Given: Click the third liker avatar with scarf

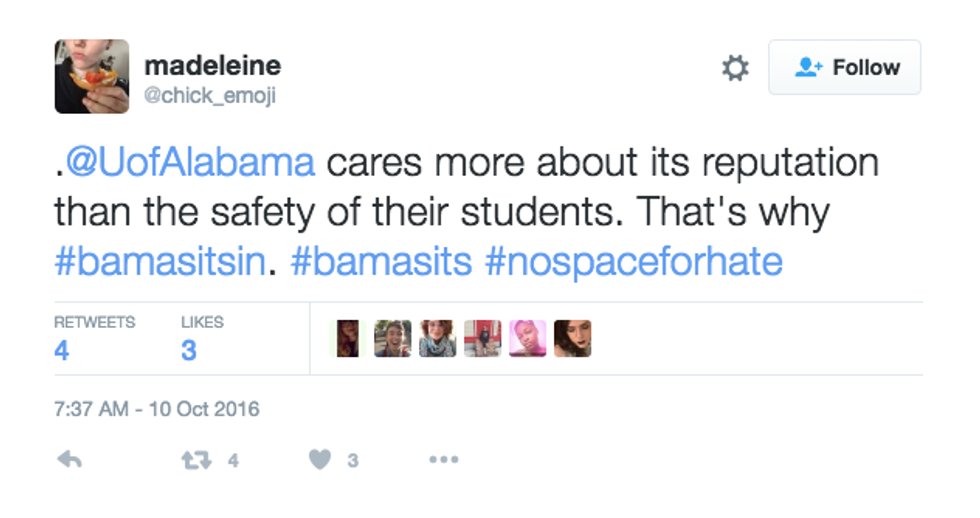Looking at the screenshot, I should tap(438, 339).
